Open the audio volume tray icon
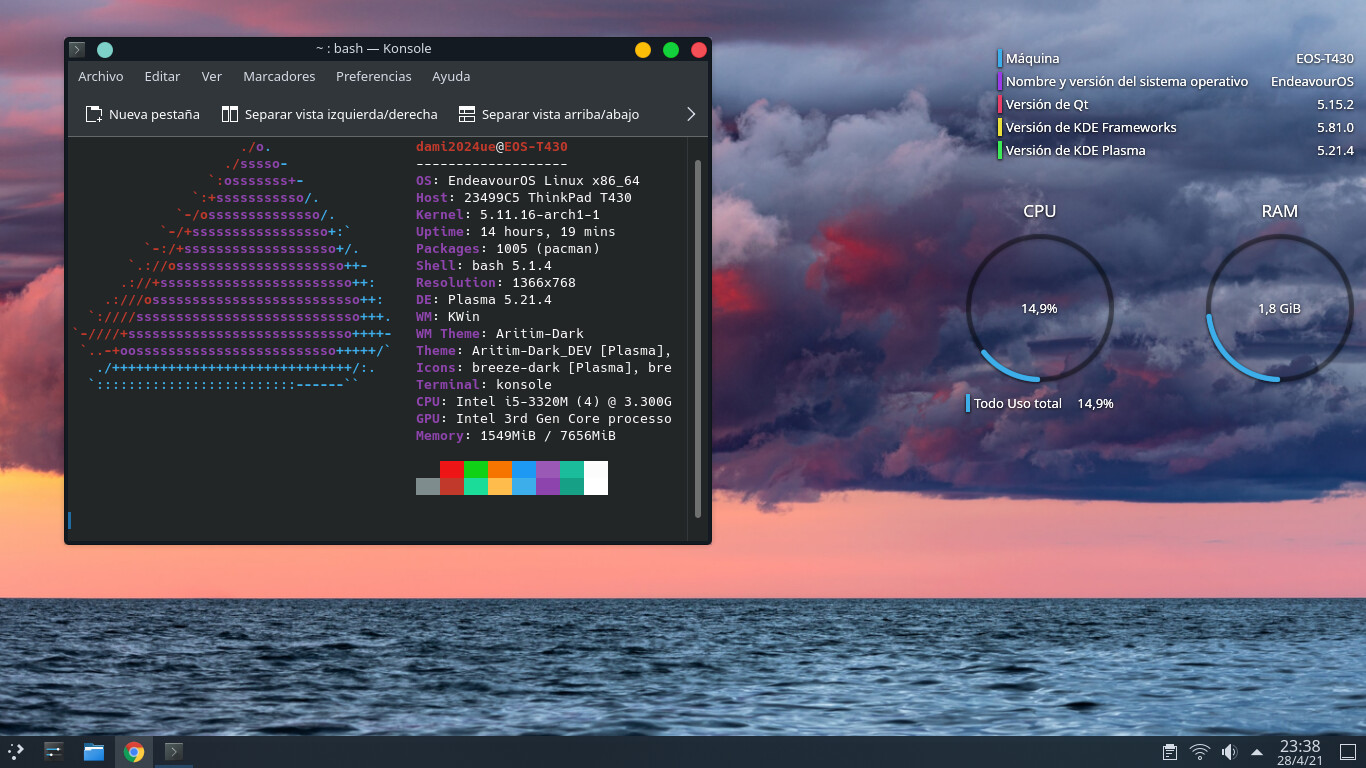This screenshot has height=768, width=1366. coord(1229,752)
